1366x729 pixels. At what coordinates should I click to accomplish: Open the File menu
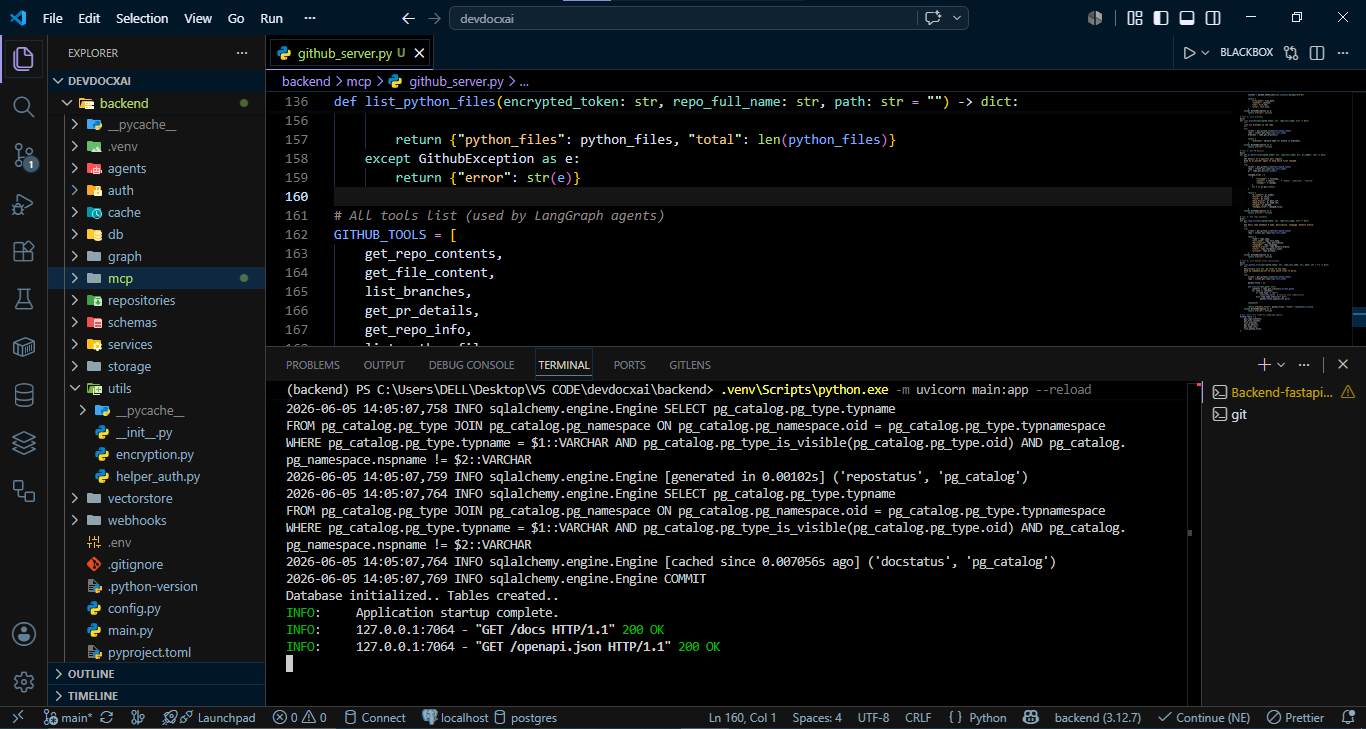53,18
